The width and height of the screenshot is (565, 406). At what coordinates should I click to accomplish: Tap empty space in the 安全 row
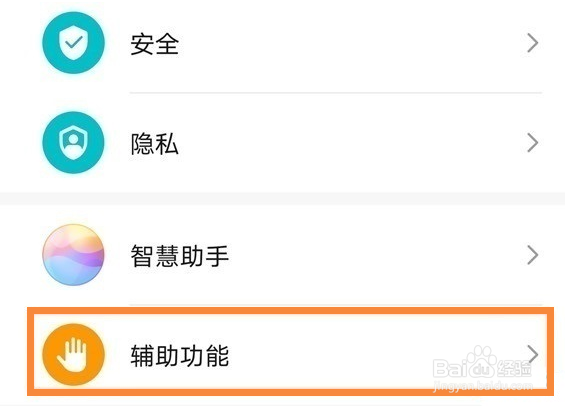[x=342, y=43]
